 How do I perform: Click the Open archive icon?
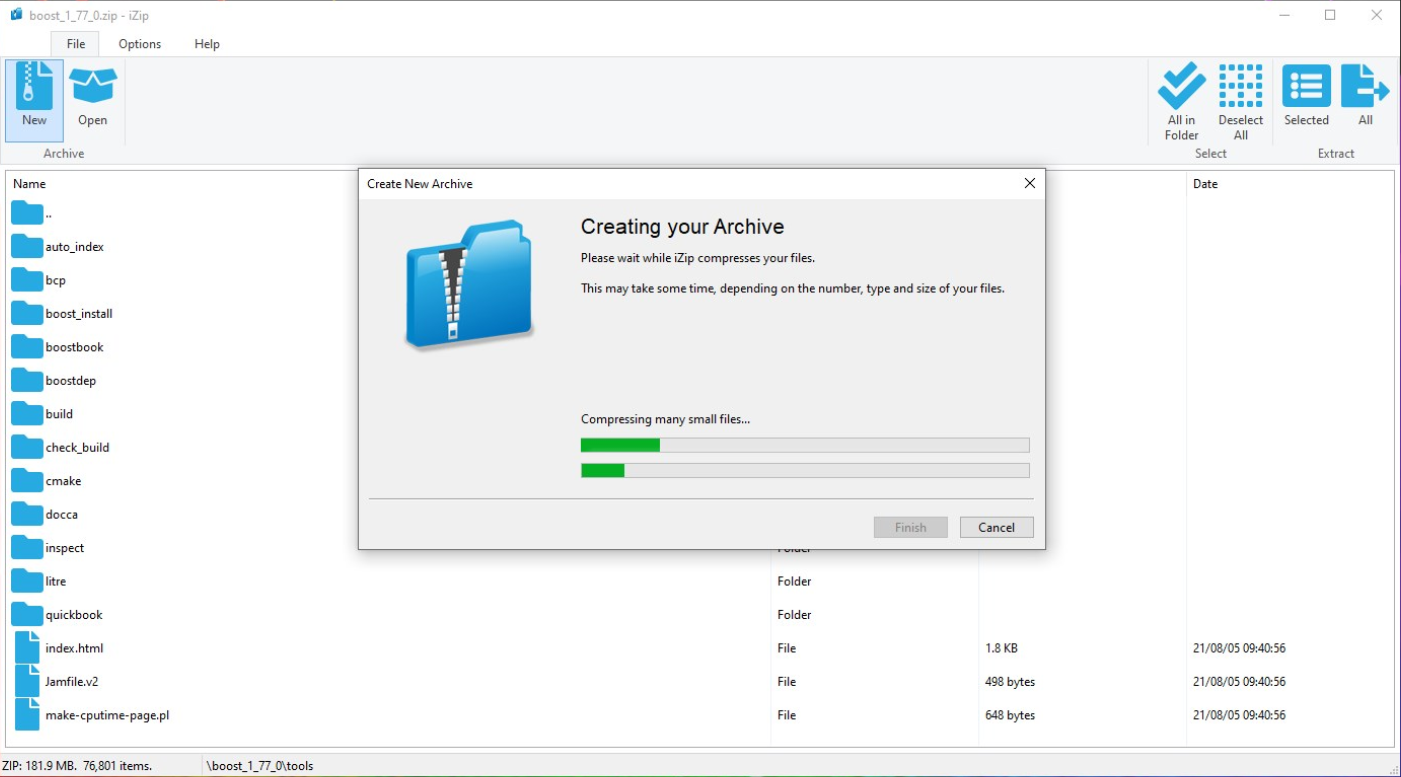[93, 86]
